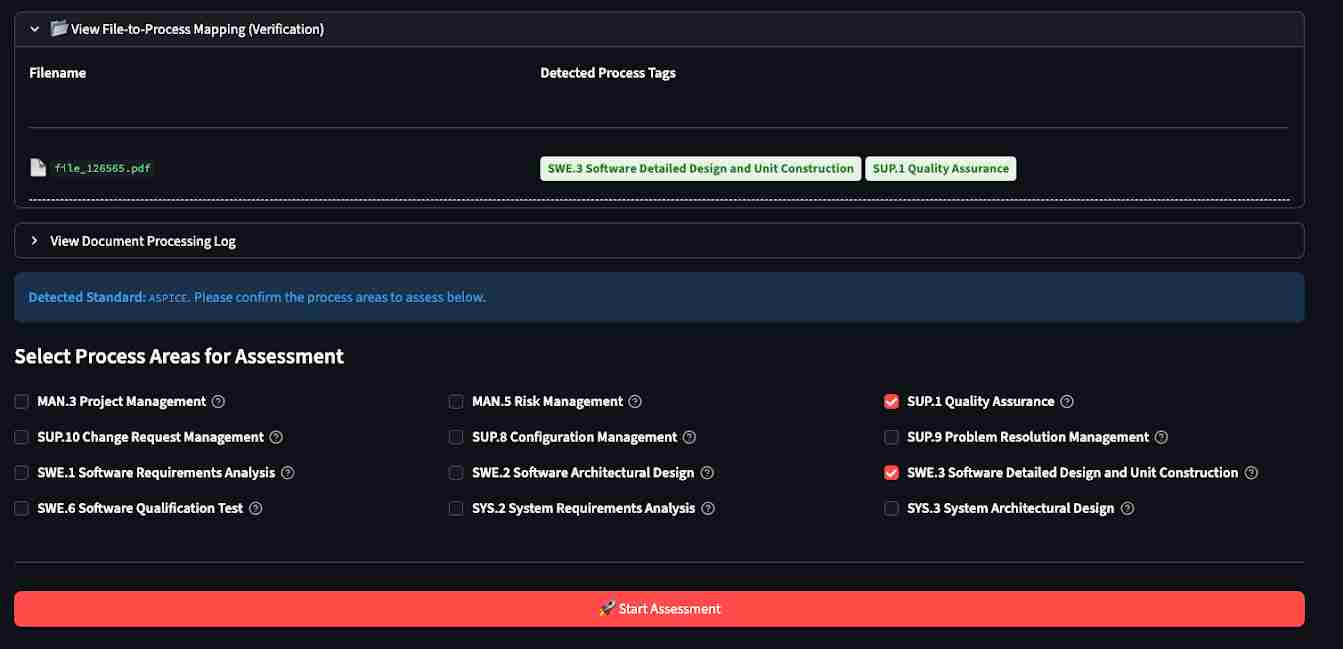Uncheck the SUP.1 Quality Assurance checkbox
This screenshot has height=649, width=1343.
(892, 402)
